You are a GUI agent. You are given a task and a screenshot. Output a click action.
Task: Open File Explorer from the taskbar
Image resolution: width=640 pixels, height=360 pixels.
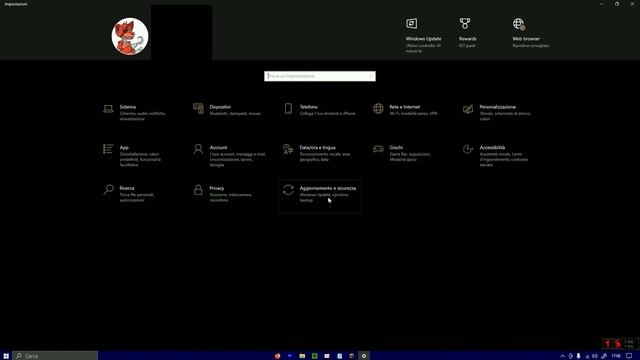click(302, 356)
